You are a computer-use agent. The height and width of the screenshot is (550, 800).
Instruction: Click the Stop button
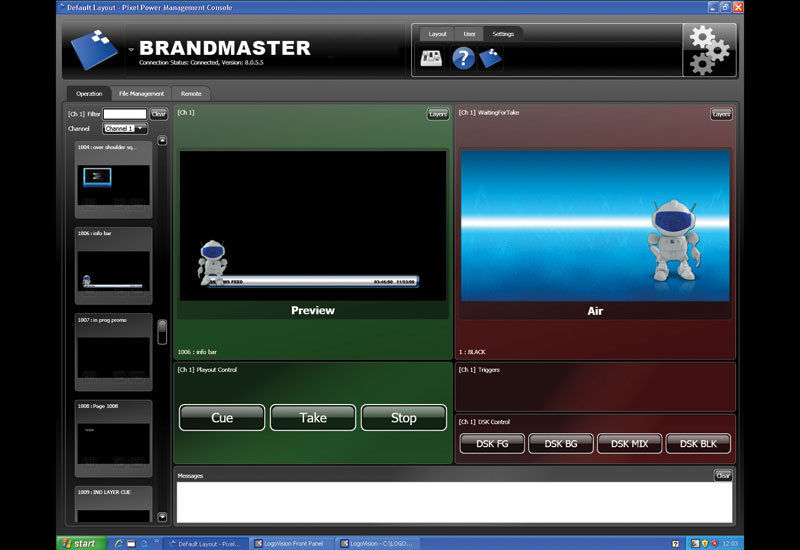[404, 417]
